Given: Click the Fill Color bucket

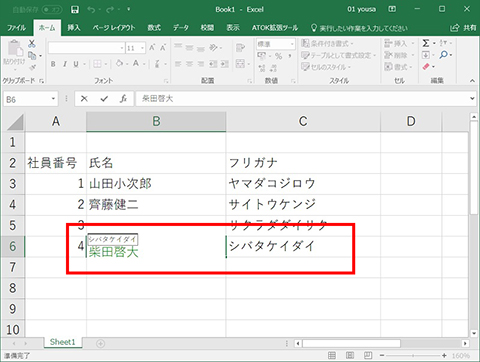Looking at the screenshot, I should 119,63.
